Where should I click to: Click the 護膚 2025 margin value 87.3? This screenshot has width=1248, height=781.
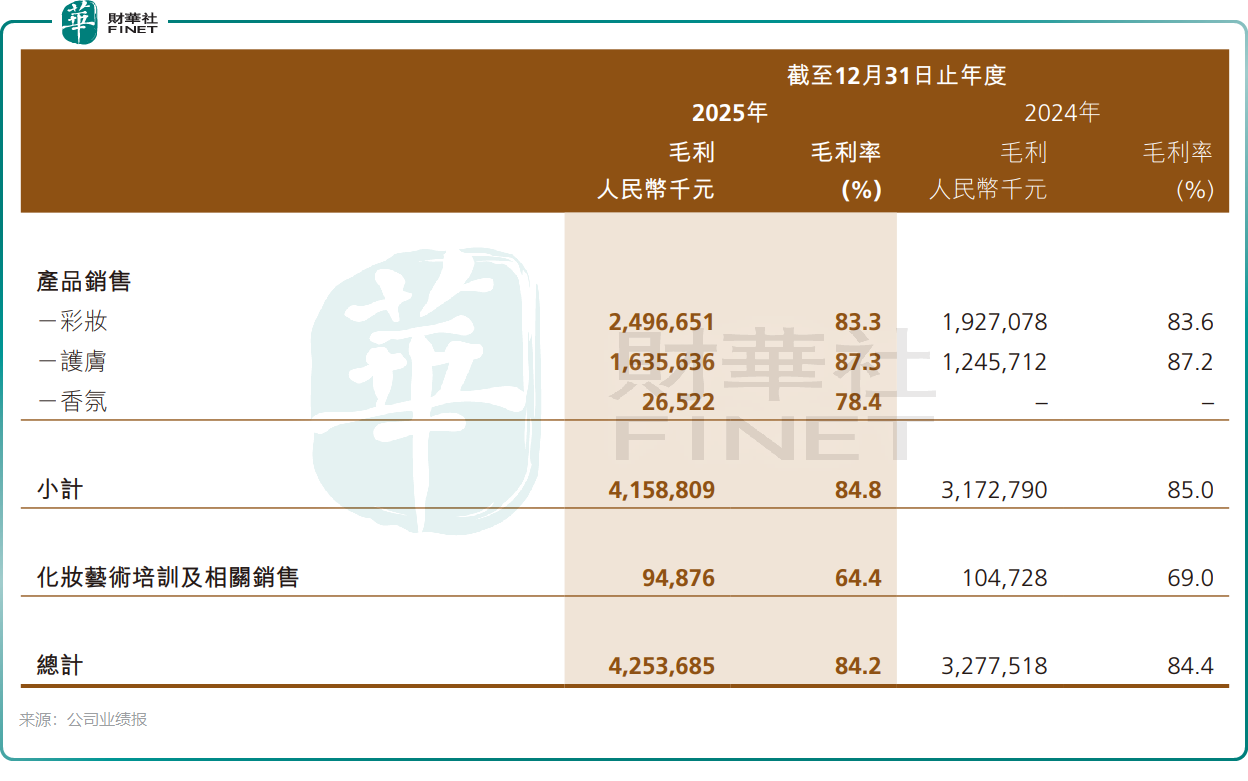pyautogui.click(x=859, y=362)
